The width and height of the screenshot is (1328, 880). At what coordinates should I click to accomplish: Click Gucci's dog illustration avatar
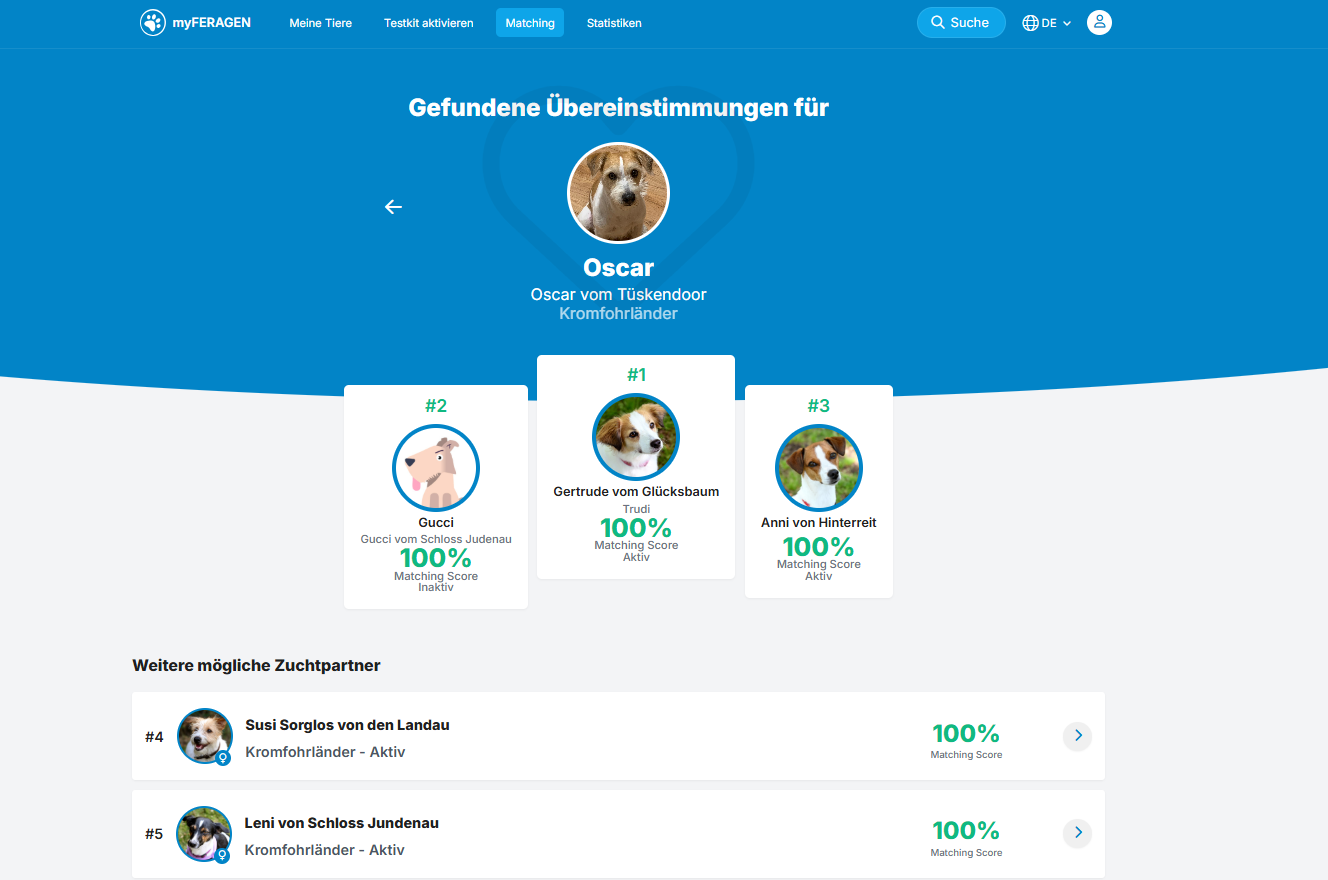(435, 468)
